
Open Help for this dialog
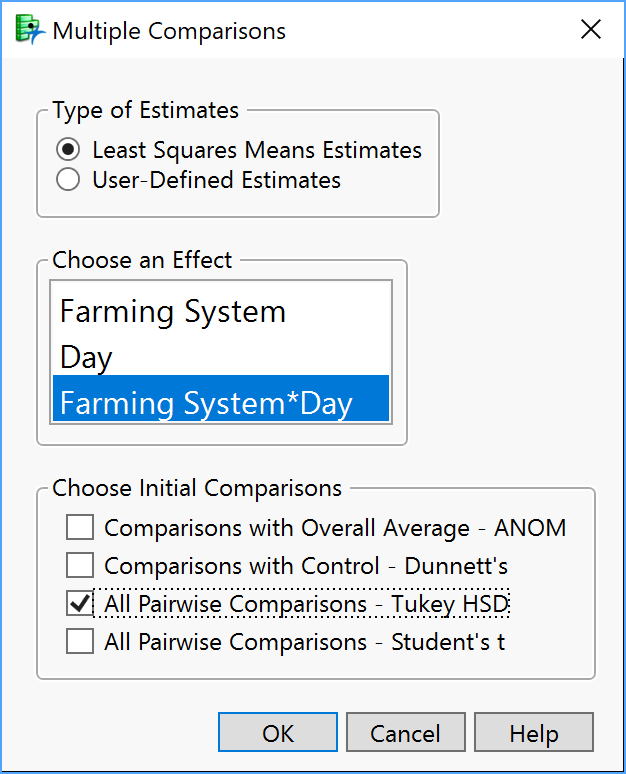coord(534,733)
